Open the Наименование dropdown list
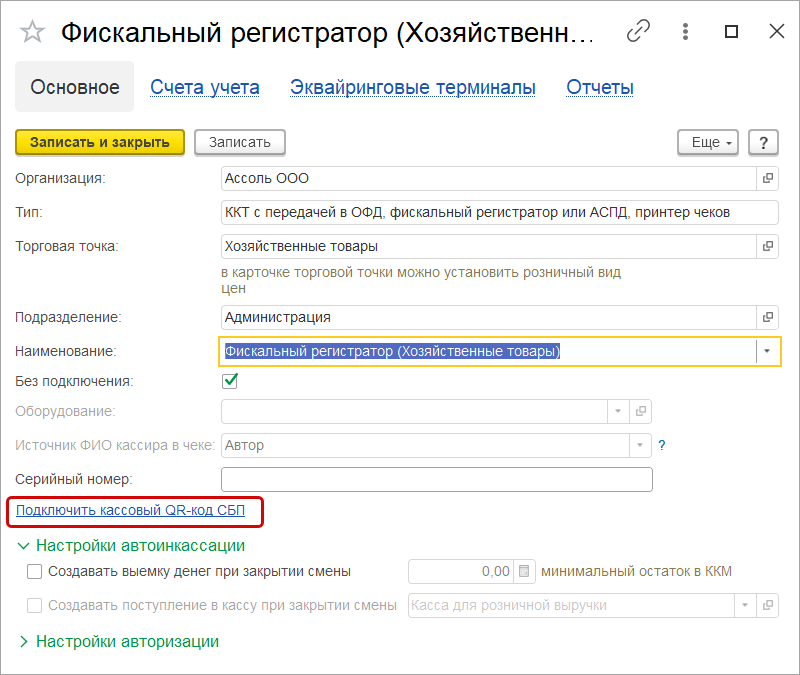 click(x=767, y=352)
